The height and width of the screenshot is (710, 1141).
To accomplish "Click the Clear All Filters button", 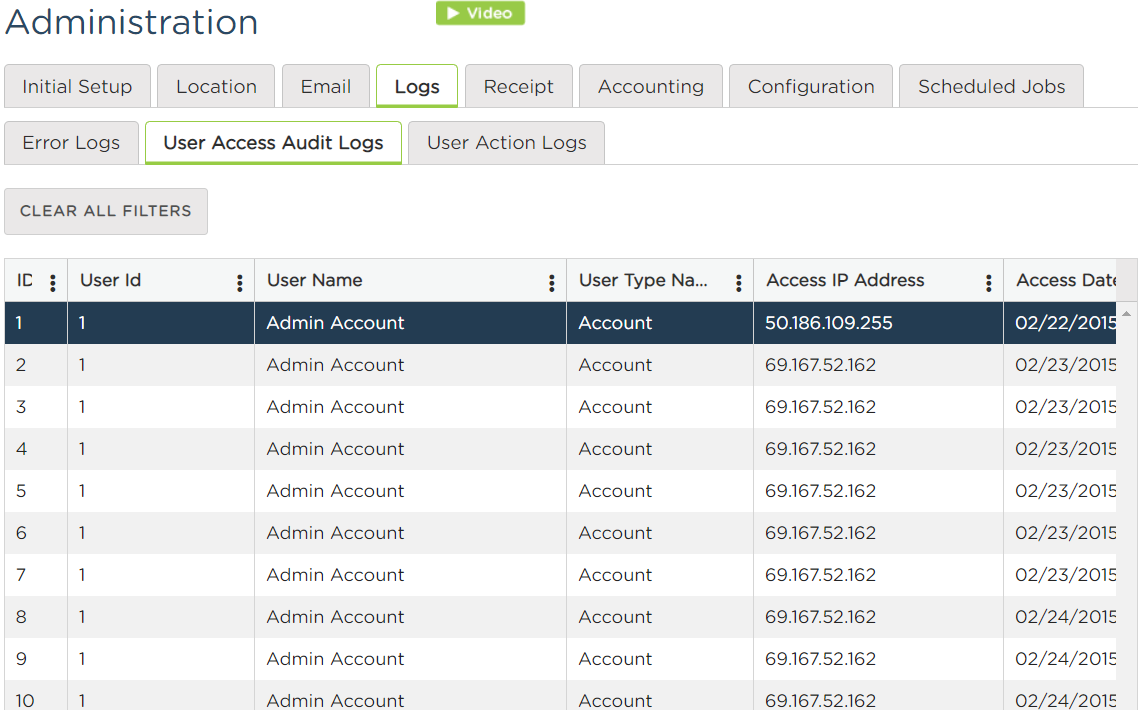I will point(106,211).
